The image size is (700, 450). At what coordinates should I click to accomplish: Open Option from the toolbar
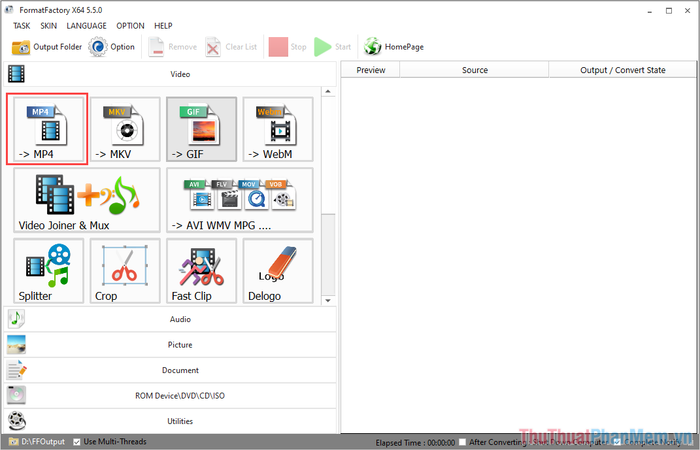112,47
